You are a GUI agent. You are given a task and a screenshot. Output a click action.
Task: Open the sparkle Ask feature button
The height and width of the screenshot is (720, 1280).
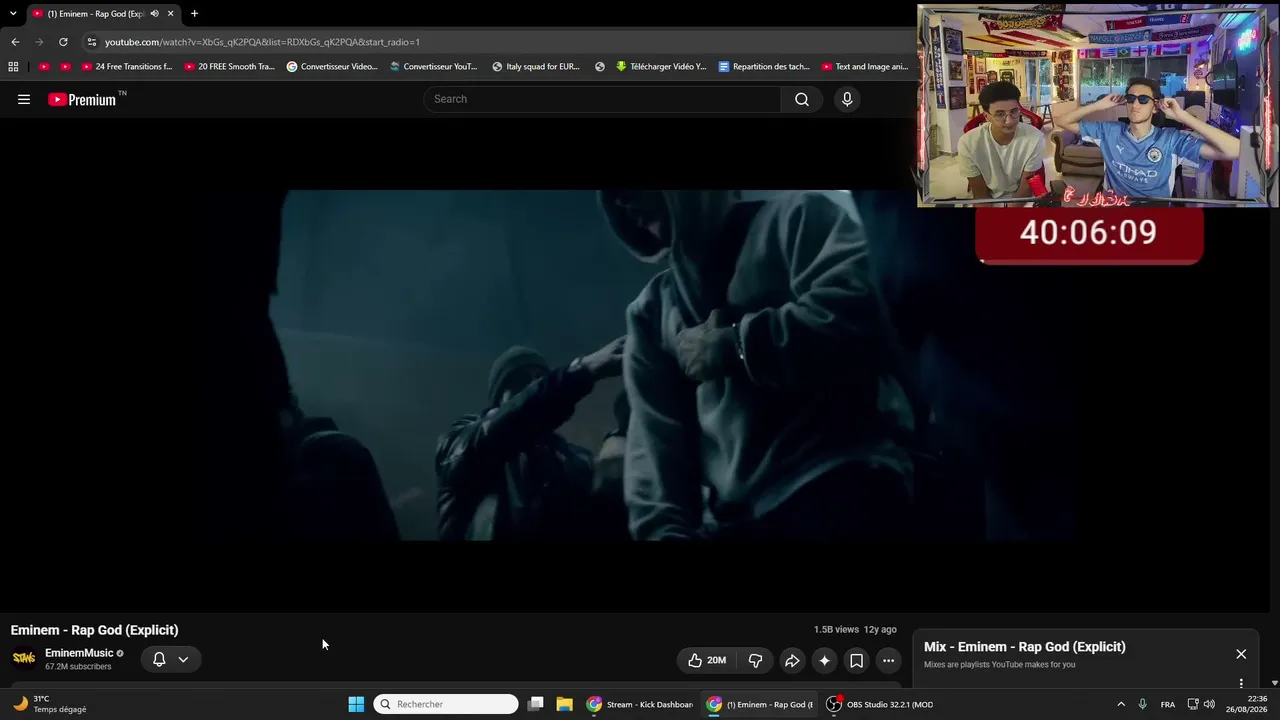(824, 660)
